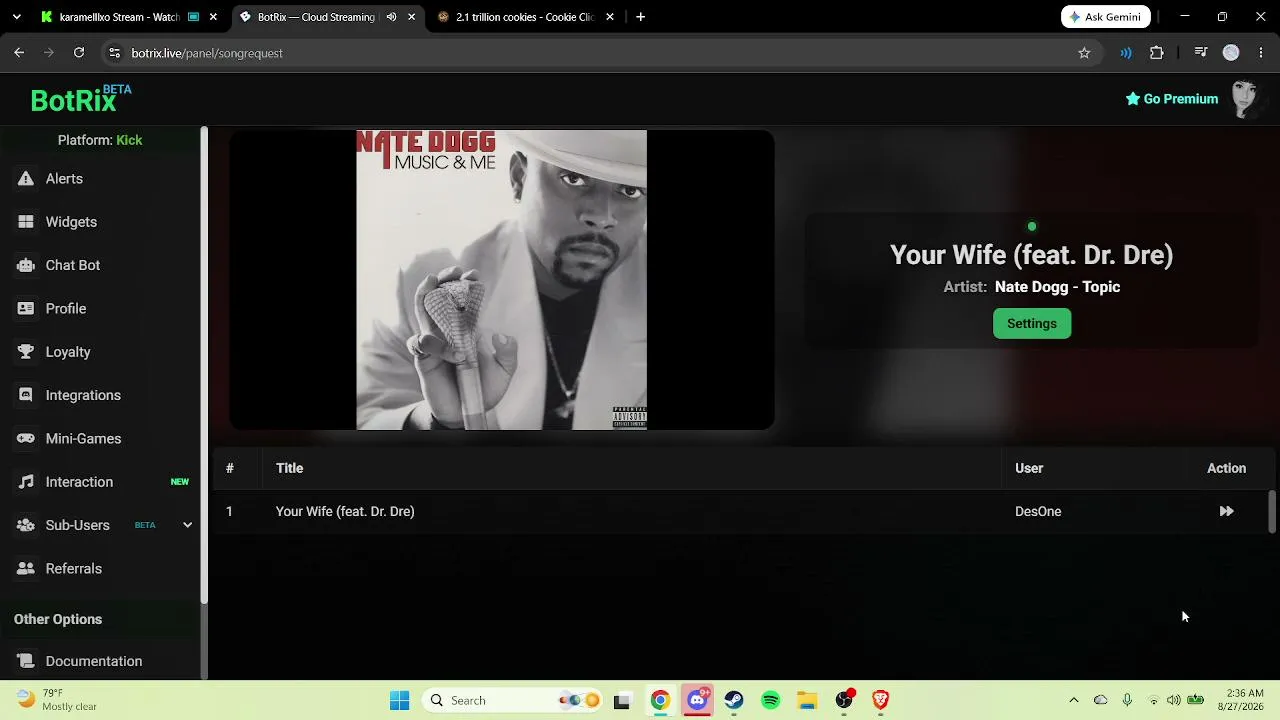Click the Platform: Kick label
The width and height of the screenshot is (1280, 720).
100,140
